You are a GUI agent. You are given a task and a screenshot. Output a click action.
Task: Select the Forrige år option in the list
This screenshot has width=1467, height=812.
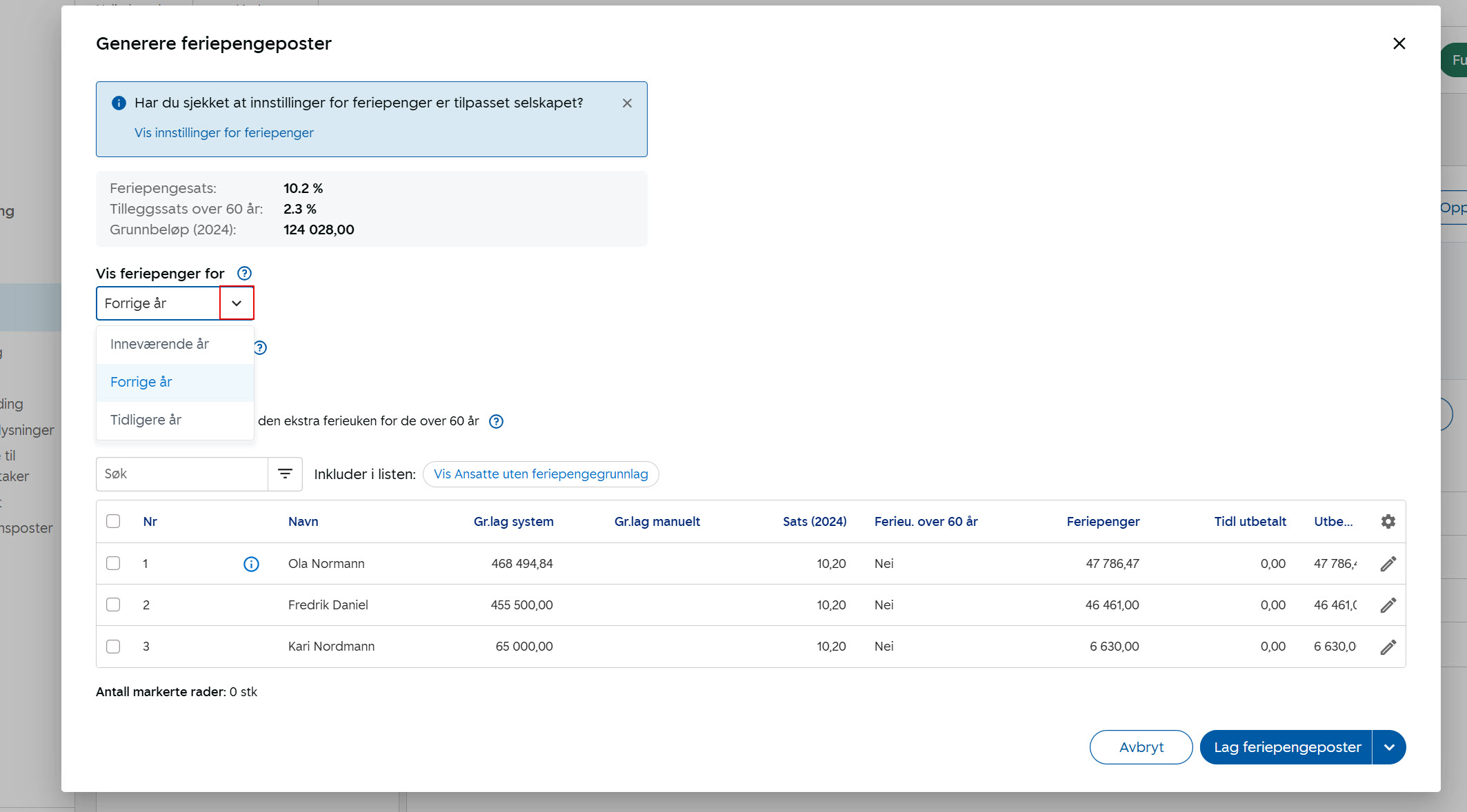pos(141,382)
